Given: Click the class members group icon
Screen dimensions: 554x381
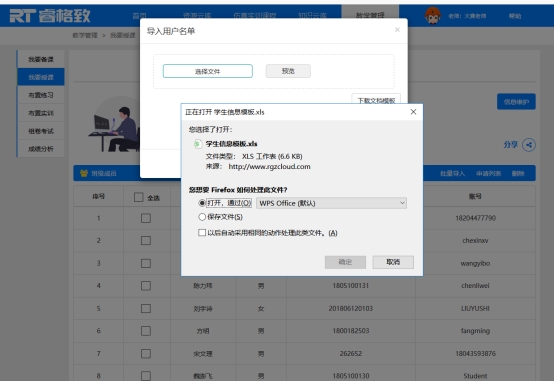Looking at the screenshot, I should tap(84, 173).
